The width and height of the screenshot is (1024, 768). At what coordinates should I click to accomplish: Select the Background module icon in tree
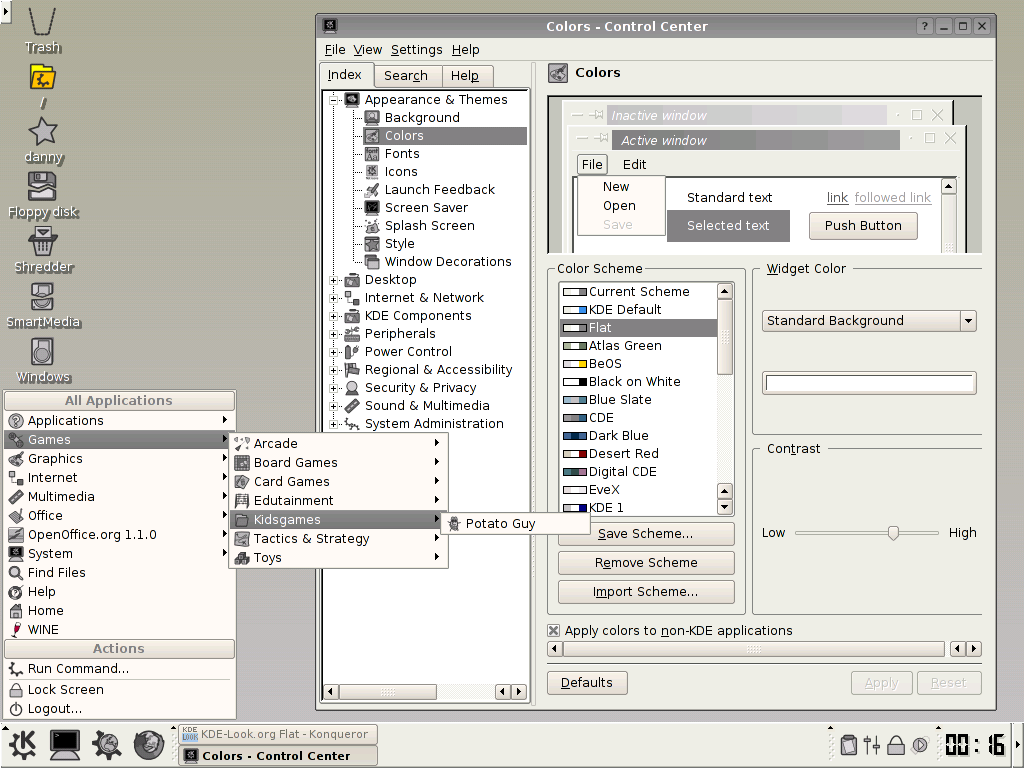372,118
